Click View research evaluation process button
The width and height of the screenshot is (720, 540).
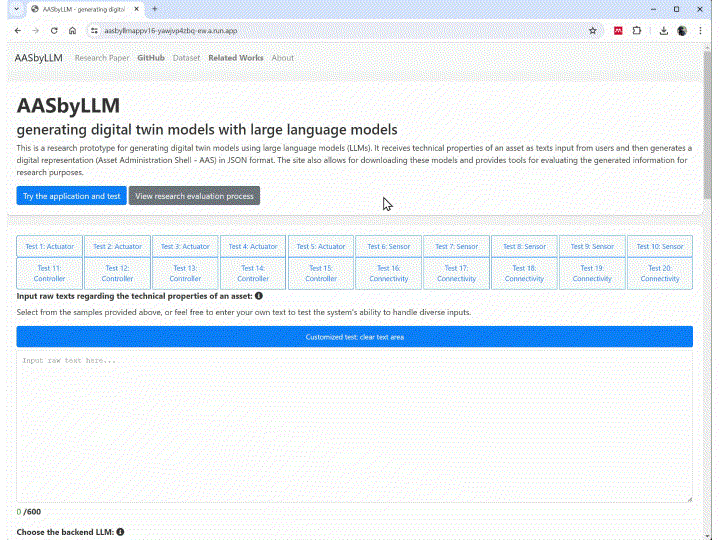click(194, 196)
